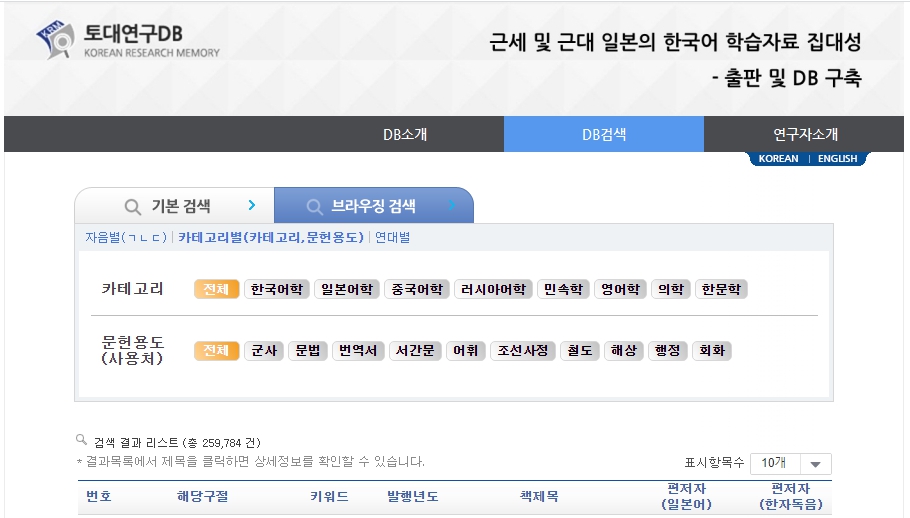
Task: Filter by 조선사정 usage
Action: pyautogui.click(x=523, y=350)
